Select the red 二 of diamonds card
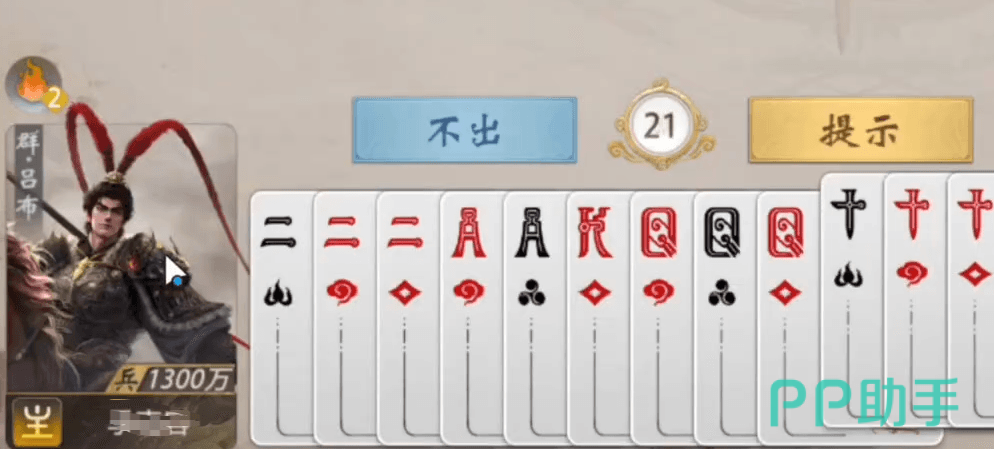The width and height of the screenshot is (994, 449). point(408,317)
